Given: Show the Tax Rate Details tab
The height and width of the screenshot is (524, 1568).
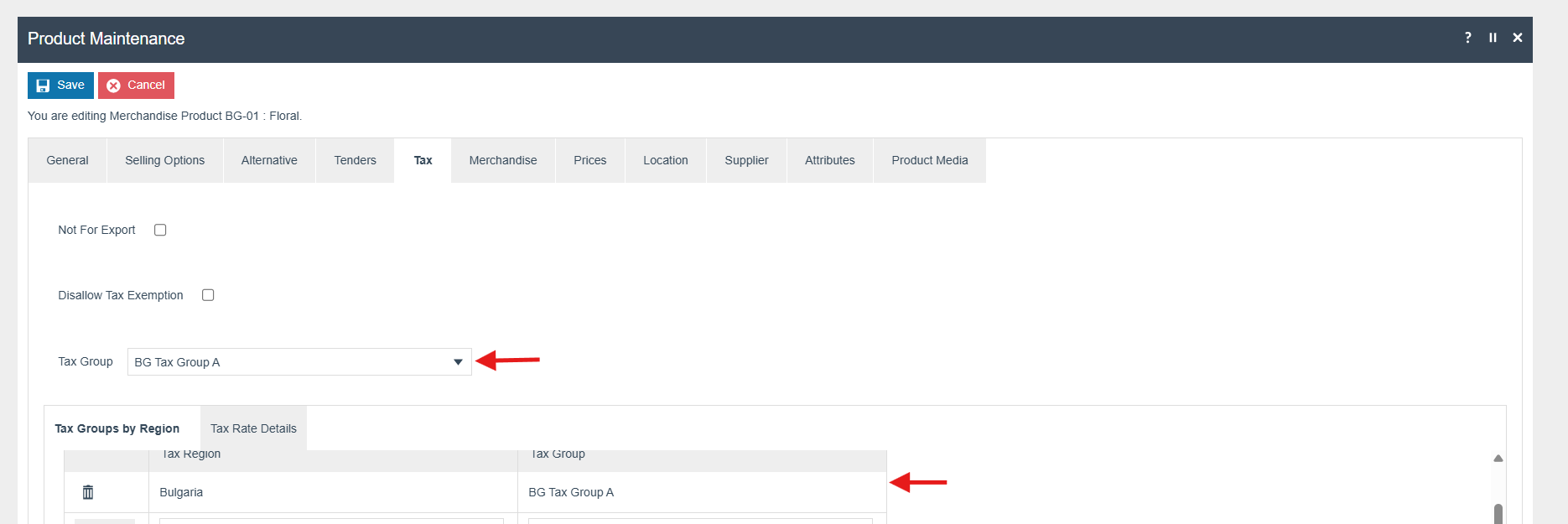Looking at the screenshot, I should 253,428.
